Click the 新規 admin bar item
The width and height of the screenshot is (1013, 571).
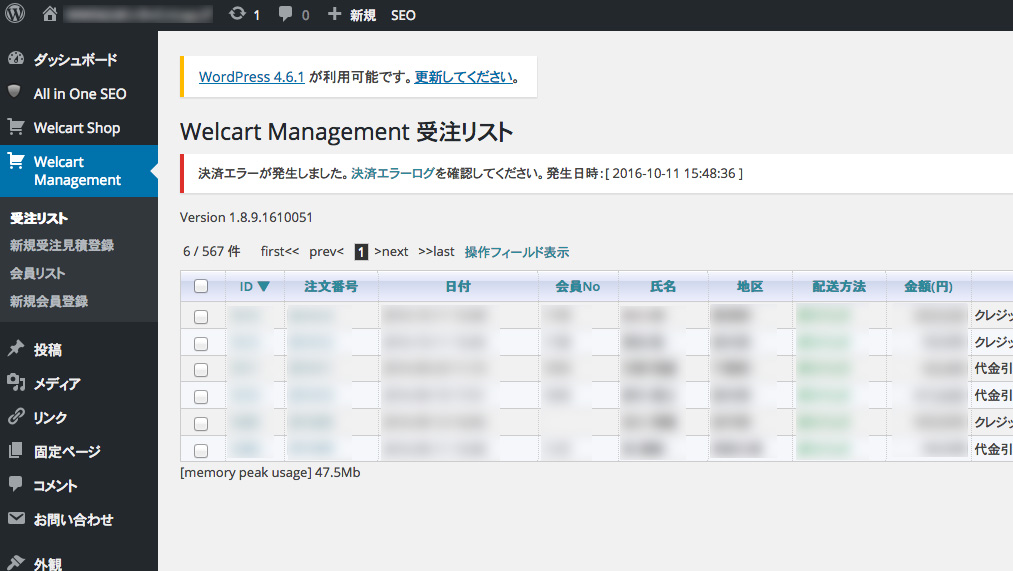362,15
